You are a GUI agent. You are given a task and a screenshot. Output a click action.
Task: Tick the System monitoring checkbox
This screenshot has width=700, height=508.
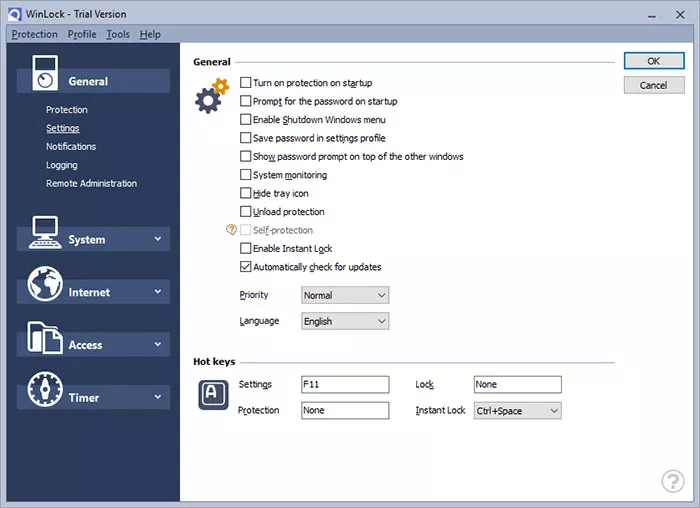pyautogui.click(x=246, y=175)
